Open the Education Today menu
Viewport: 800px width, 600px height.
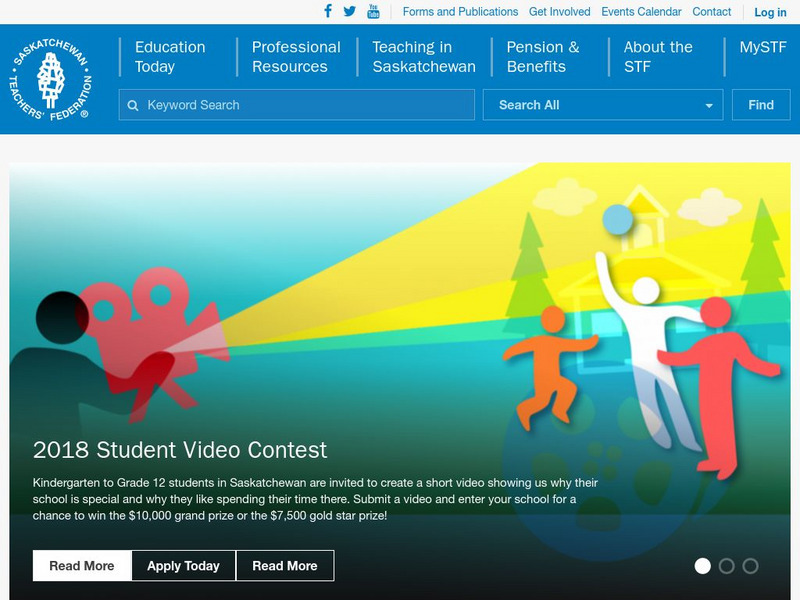pos(170,57)
